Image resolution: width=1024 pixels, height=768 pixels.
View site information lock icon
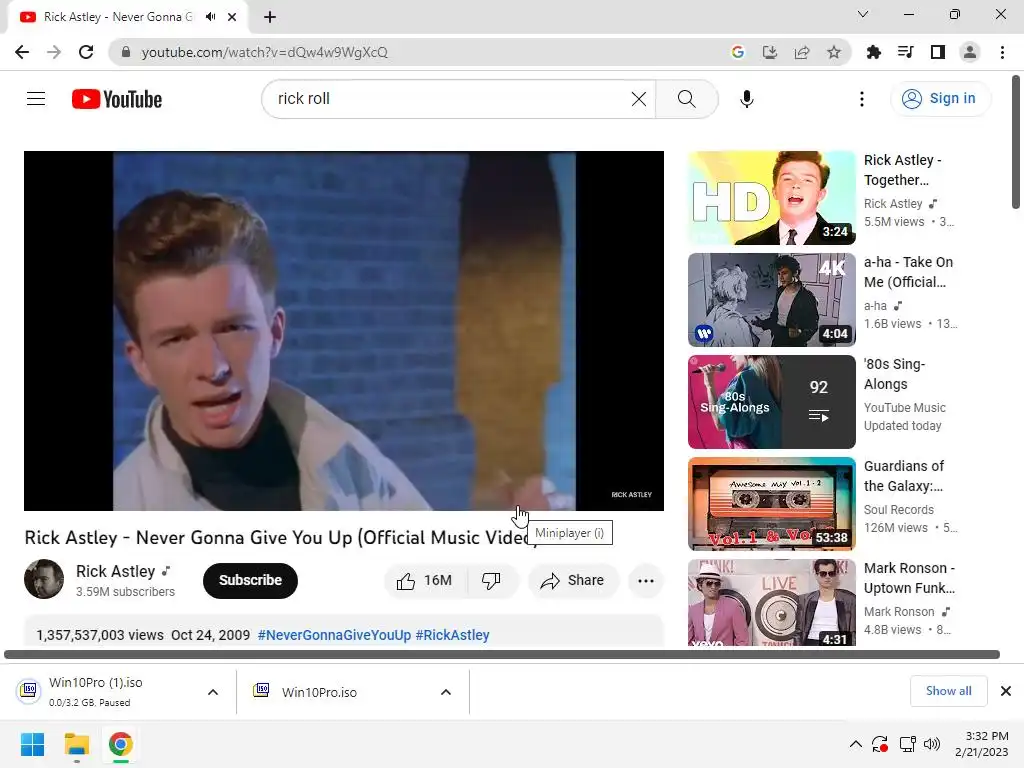[126, 52]
